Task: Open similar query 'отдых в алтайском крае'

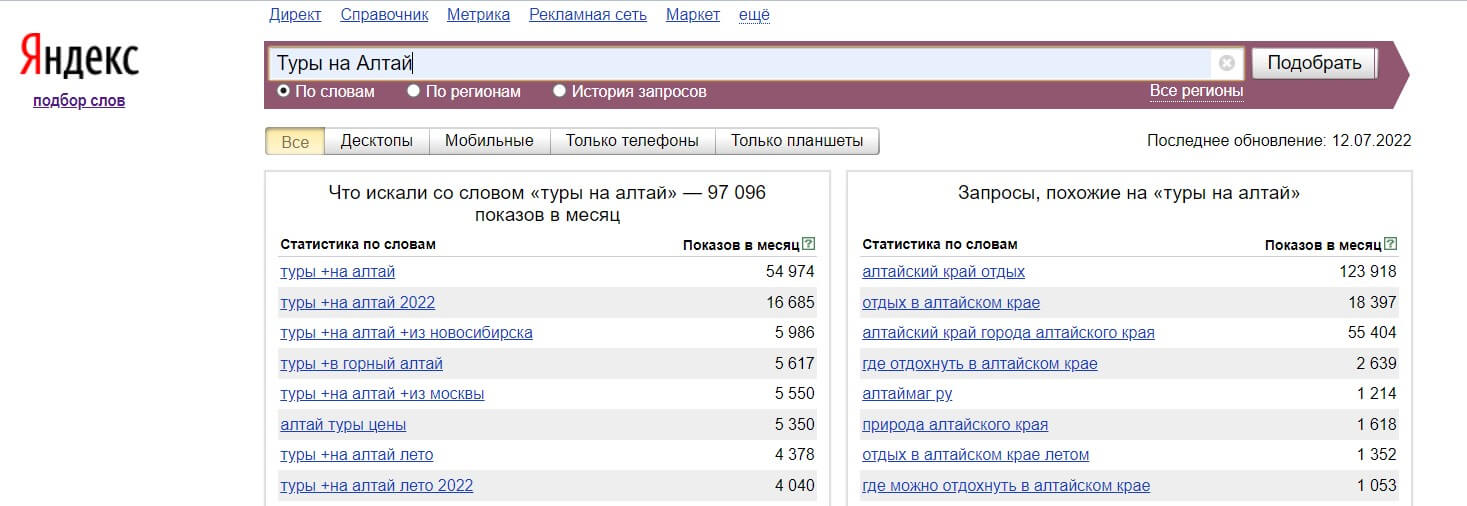Action: tap(951, 302)
